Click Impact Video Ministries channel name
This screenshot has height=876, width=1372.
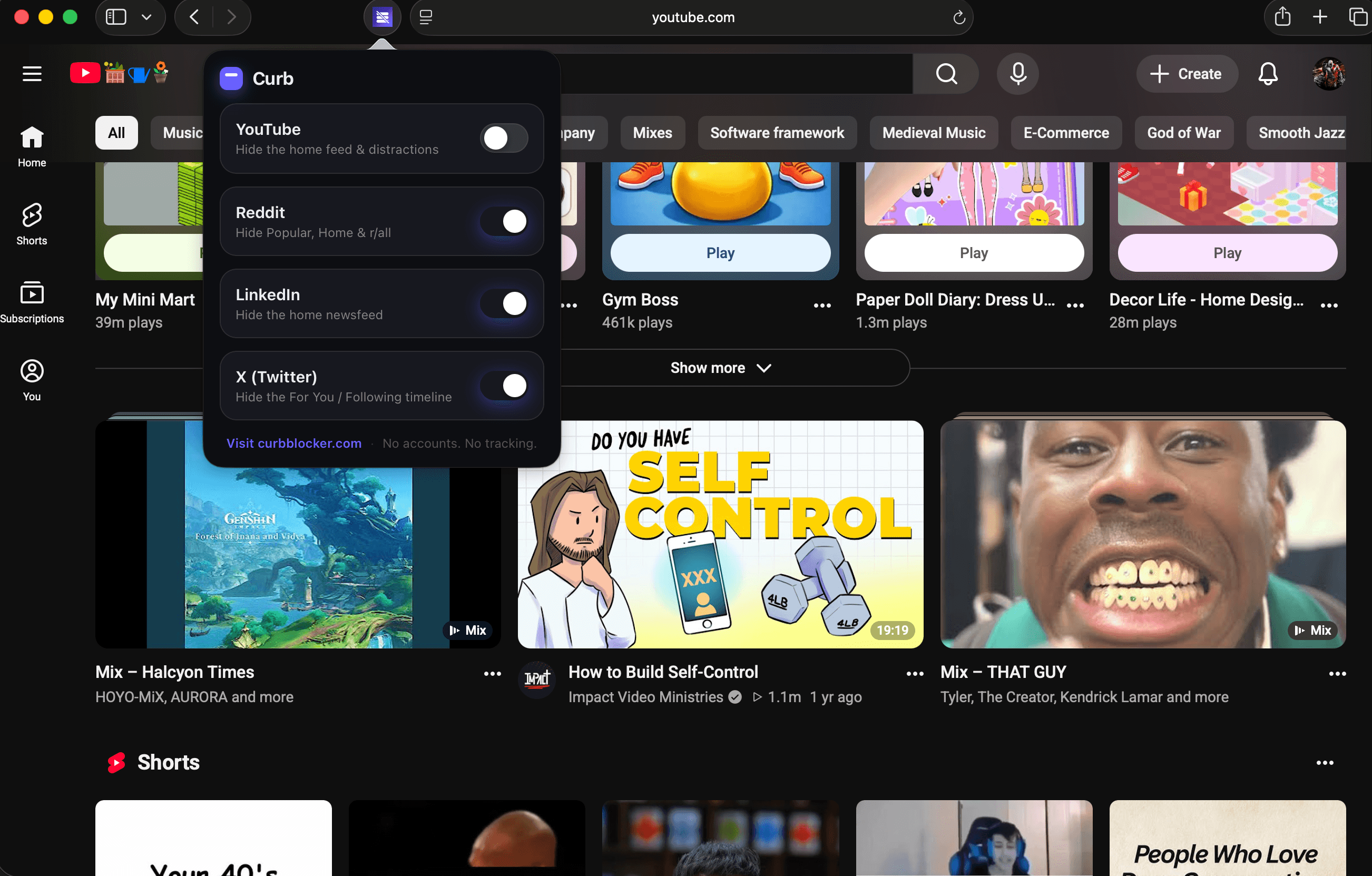[645, 697]
